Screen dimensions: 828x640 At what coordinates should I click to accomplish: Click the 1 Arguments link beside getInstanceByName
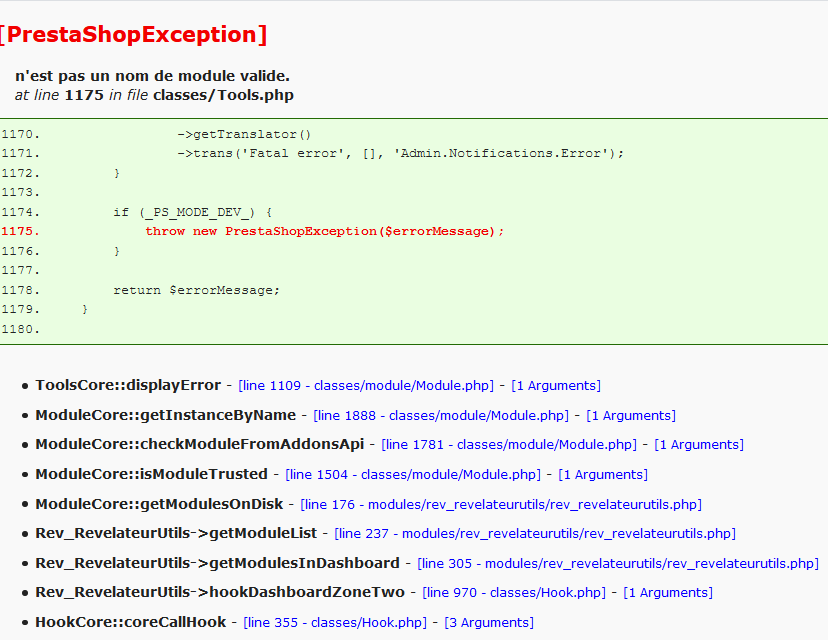point(630,414)
